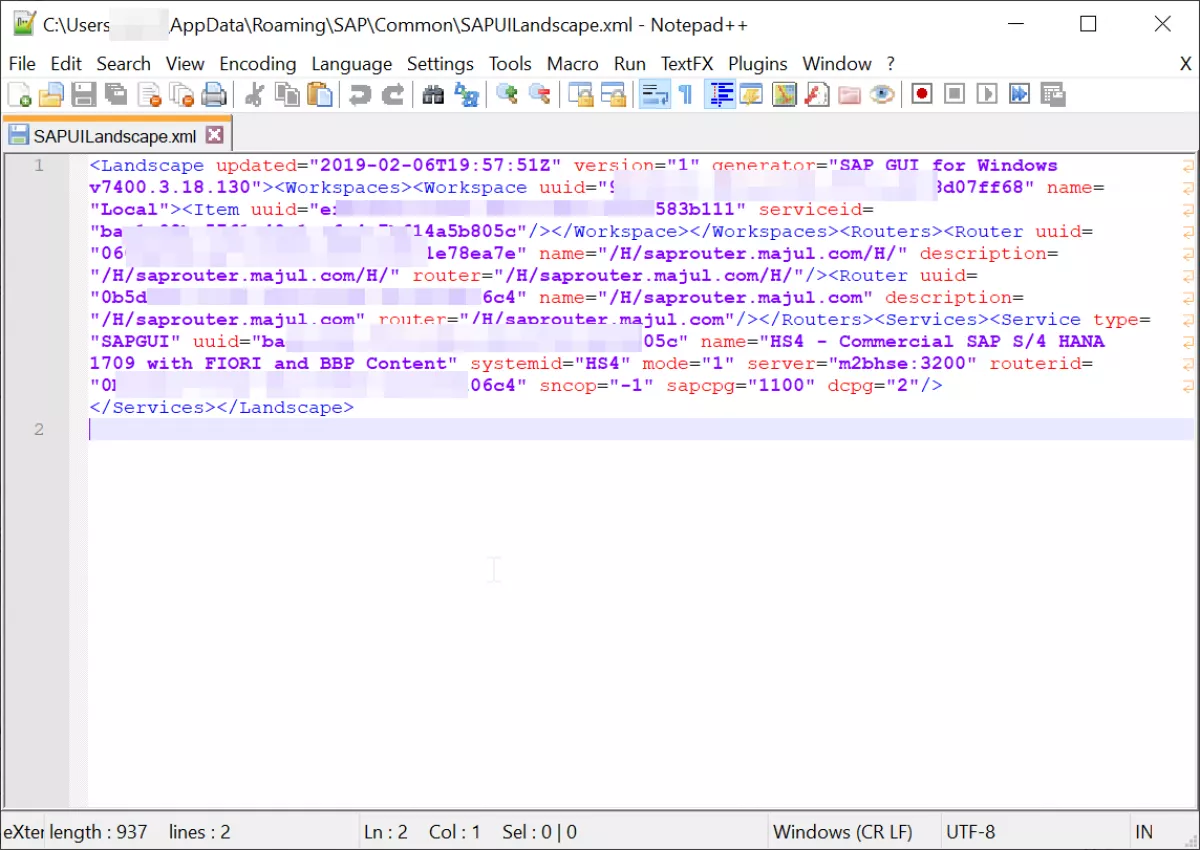Open the Folder as Workspace icon
Screen dimensions: 1200x850
pos(849,95)
